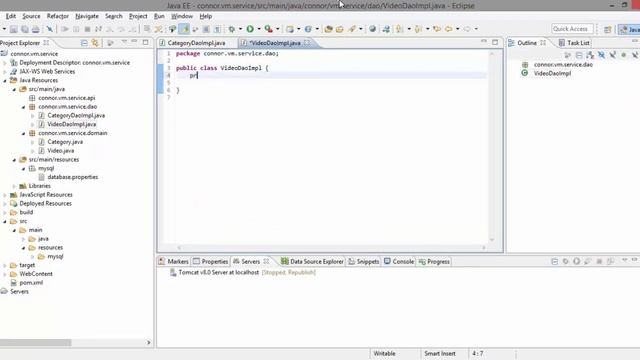The image size is (640, 360).
Task: Click the Project Explorer scrollbar right arrow
Action: click(x=149, y=342)
